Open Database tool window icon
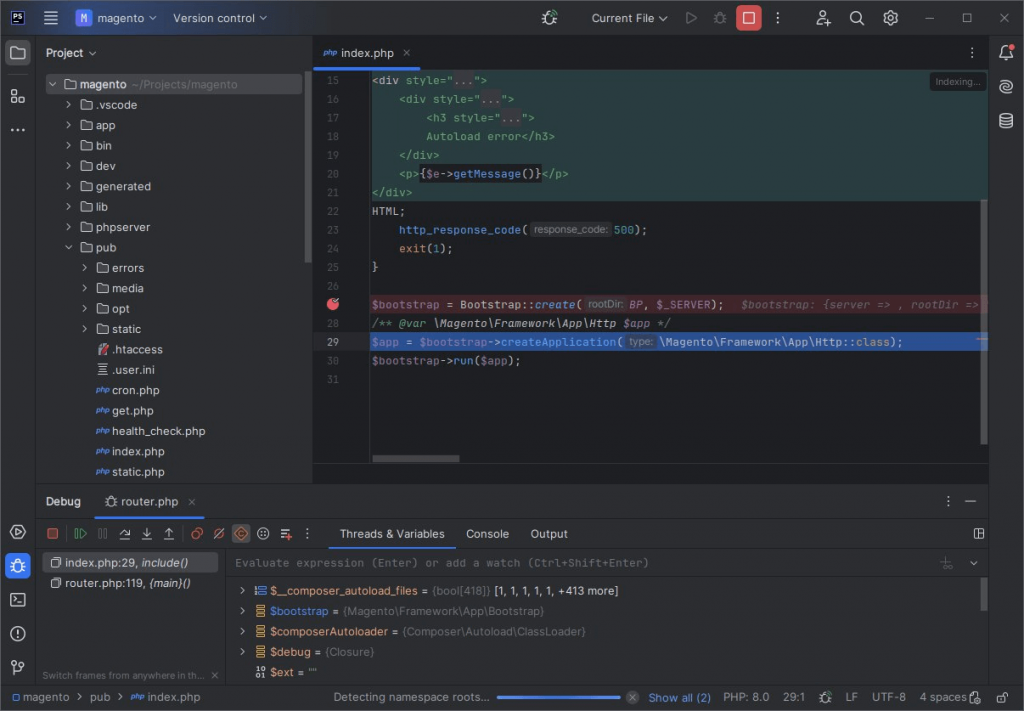Image resolution: width=1024 pixels, height=711 pixels. [x=1006, y=120]
